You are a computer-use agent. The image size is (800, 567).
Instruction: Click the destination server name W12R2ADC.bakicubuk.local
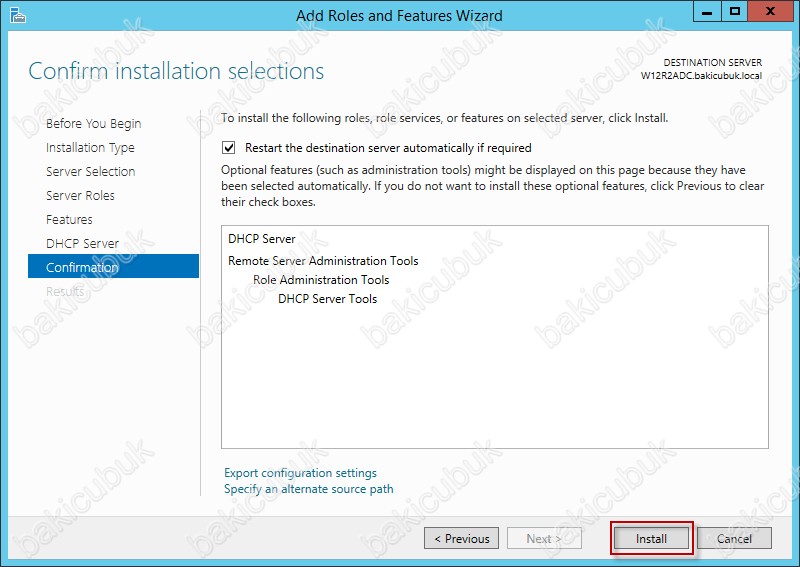(x=702, y=76)
